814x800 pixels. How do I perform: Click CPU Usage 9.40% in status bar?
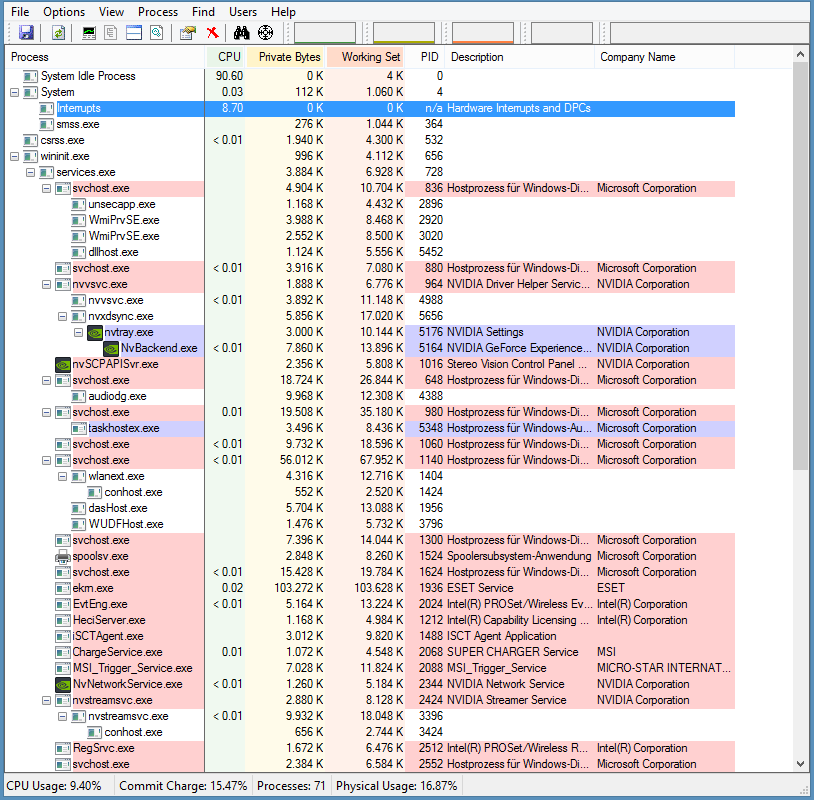[x=54, y=786]
